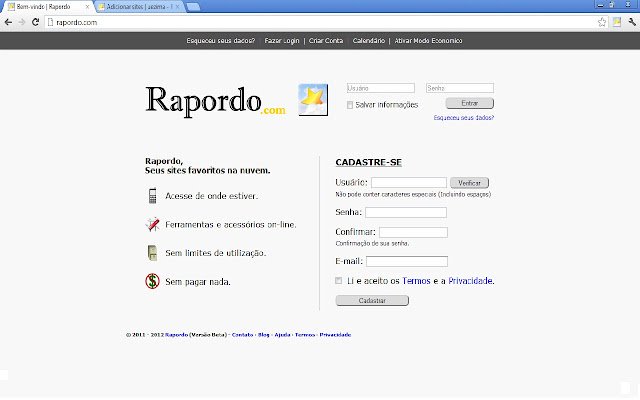Screen dimensions: 640x400
Task: Reload the page with refresh icon
Action: pyautogui.click(x=36, y=22)
